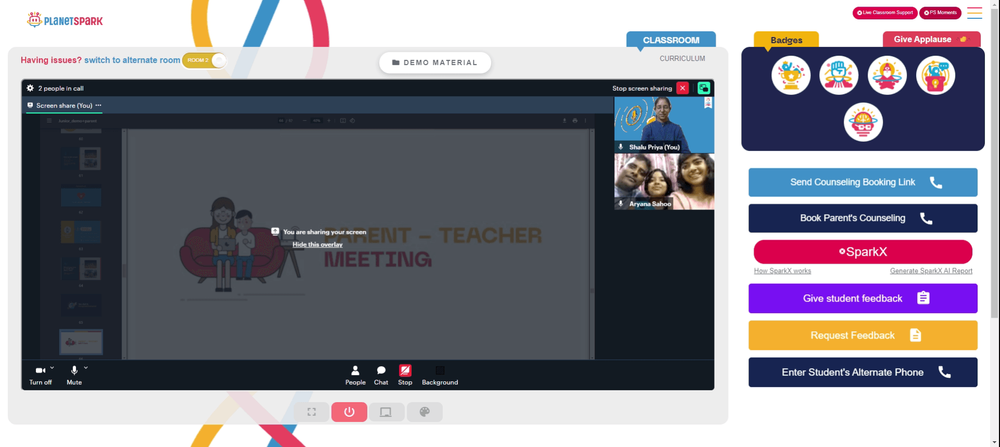This screenshot has height=447, width=1000.
Task: Click Book Parent's Counseling
Action: click(x=863, y=218)
